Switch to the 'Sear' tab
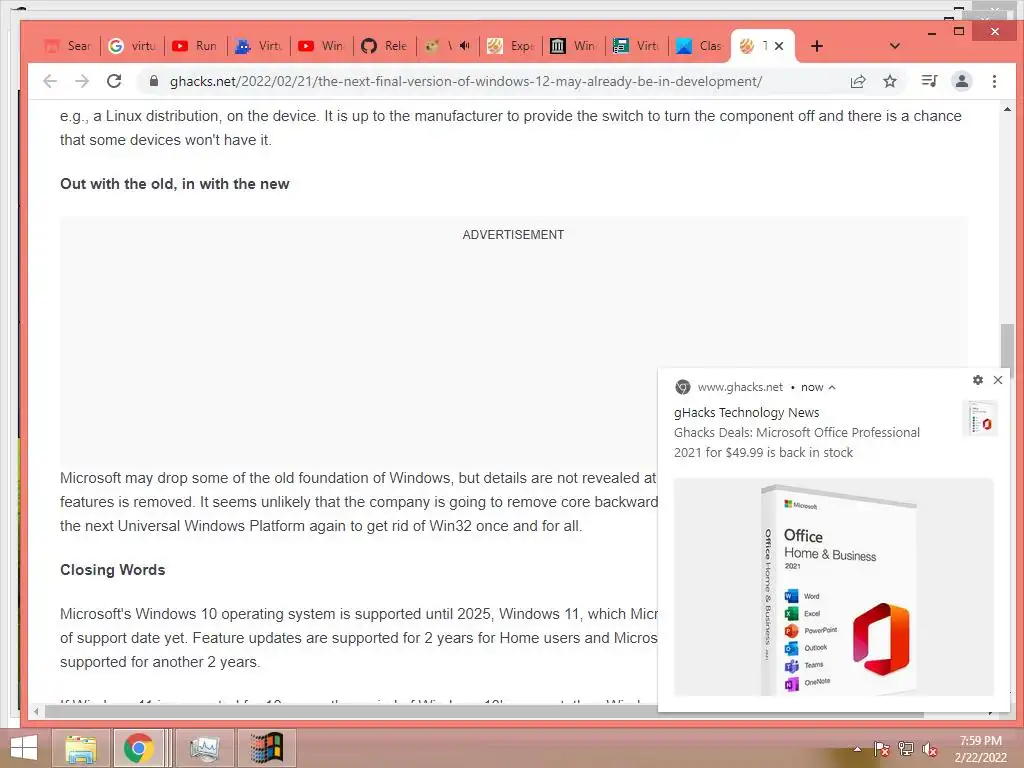Viewport: 1024px width, 768px height. coord(67,46)
